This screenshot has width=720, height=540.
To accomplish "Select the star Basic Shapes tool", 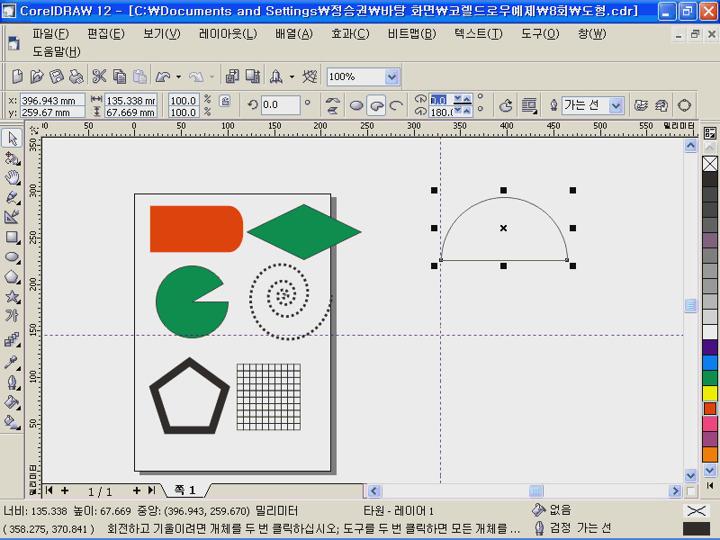I will point(12,297).
